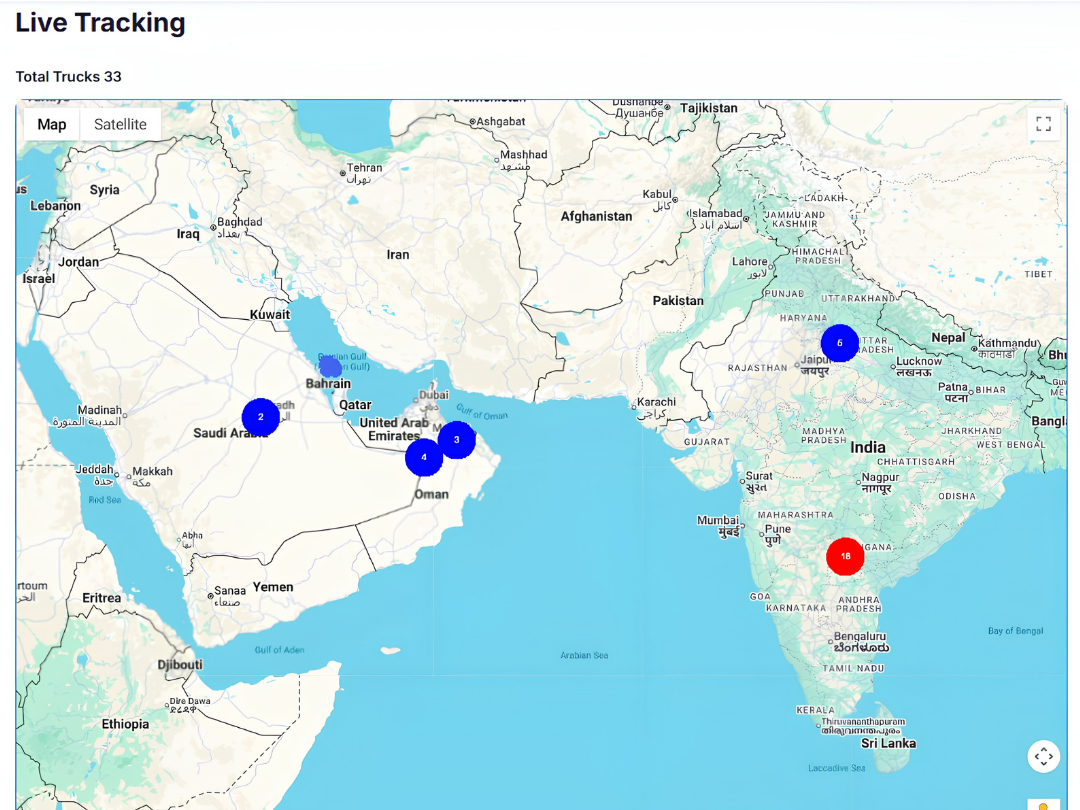Screen dimensions: 1080x810
Task: Click the single truck marker near Bahrain
Action: click(x=331, y=366)
